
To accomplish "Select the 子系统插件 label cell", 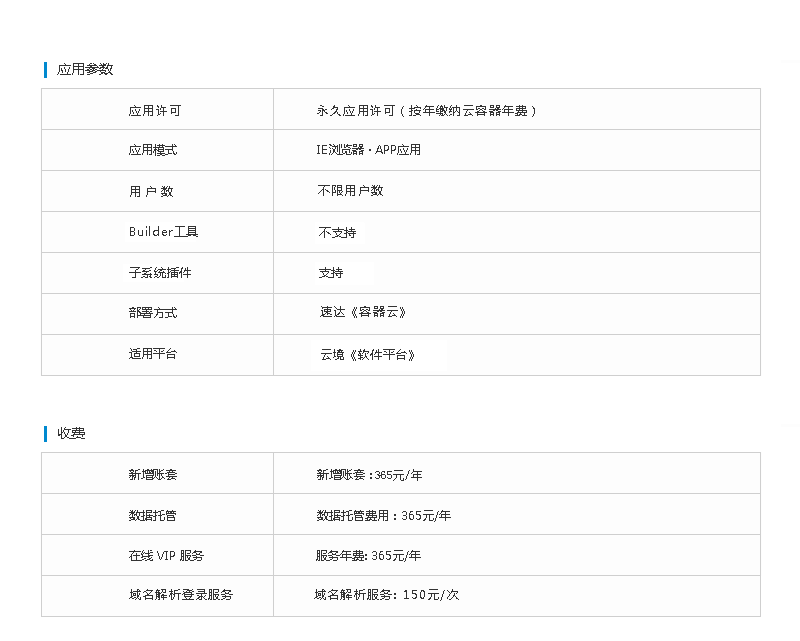I will click(159, 273).
